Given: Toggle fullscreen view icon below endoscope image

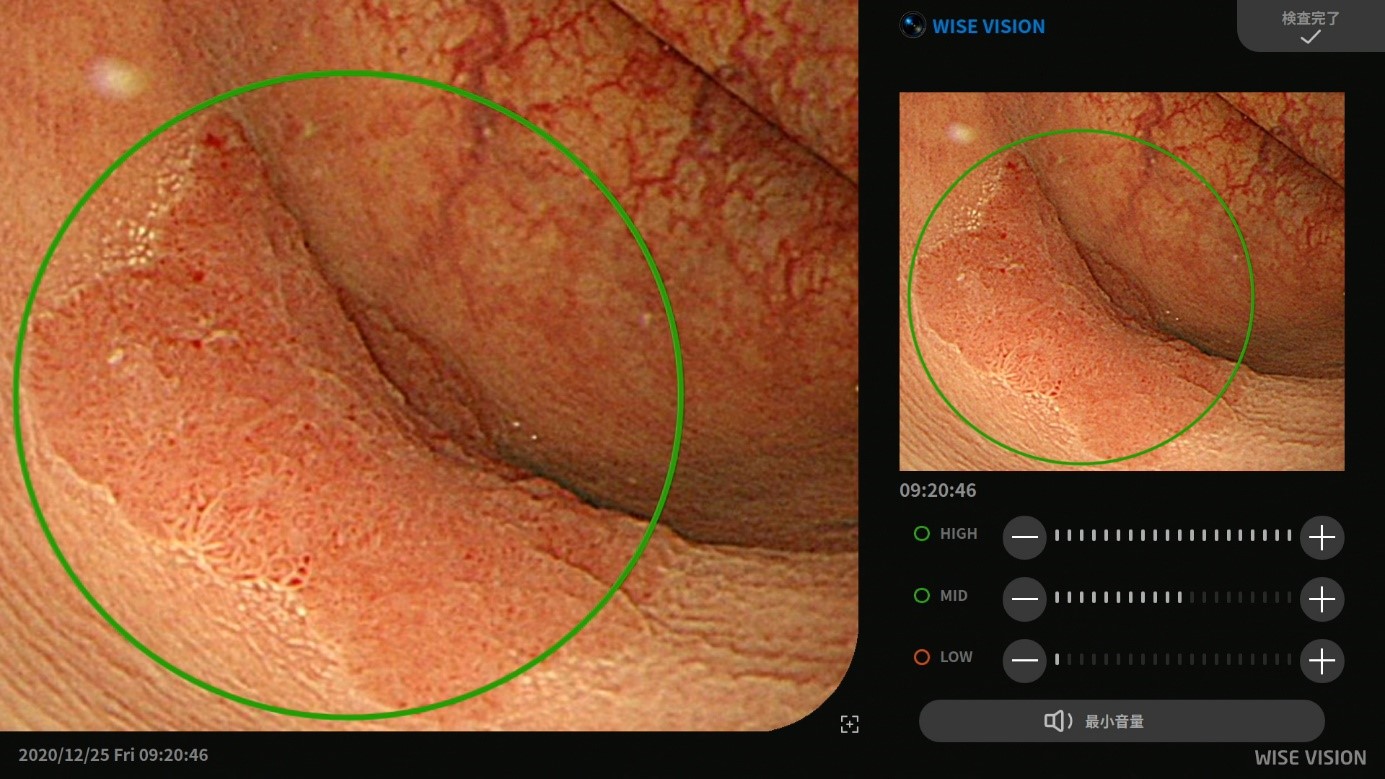Looking at the screenshot, I should coord(849,724).
